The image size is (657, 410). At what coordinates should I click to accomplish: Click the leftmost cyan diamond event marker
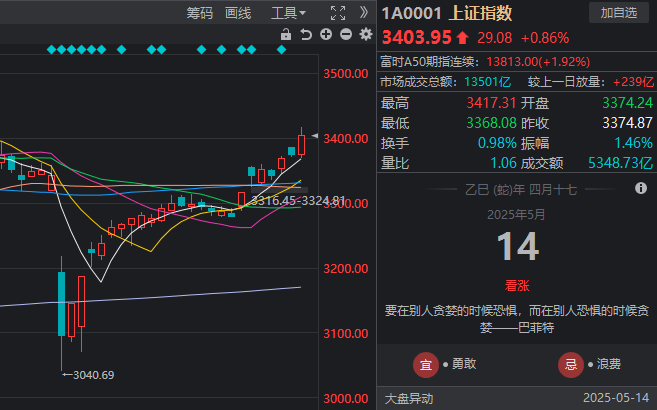coord(52,50)
